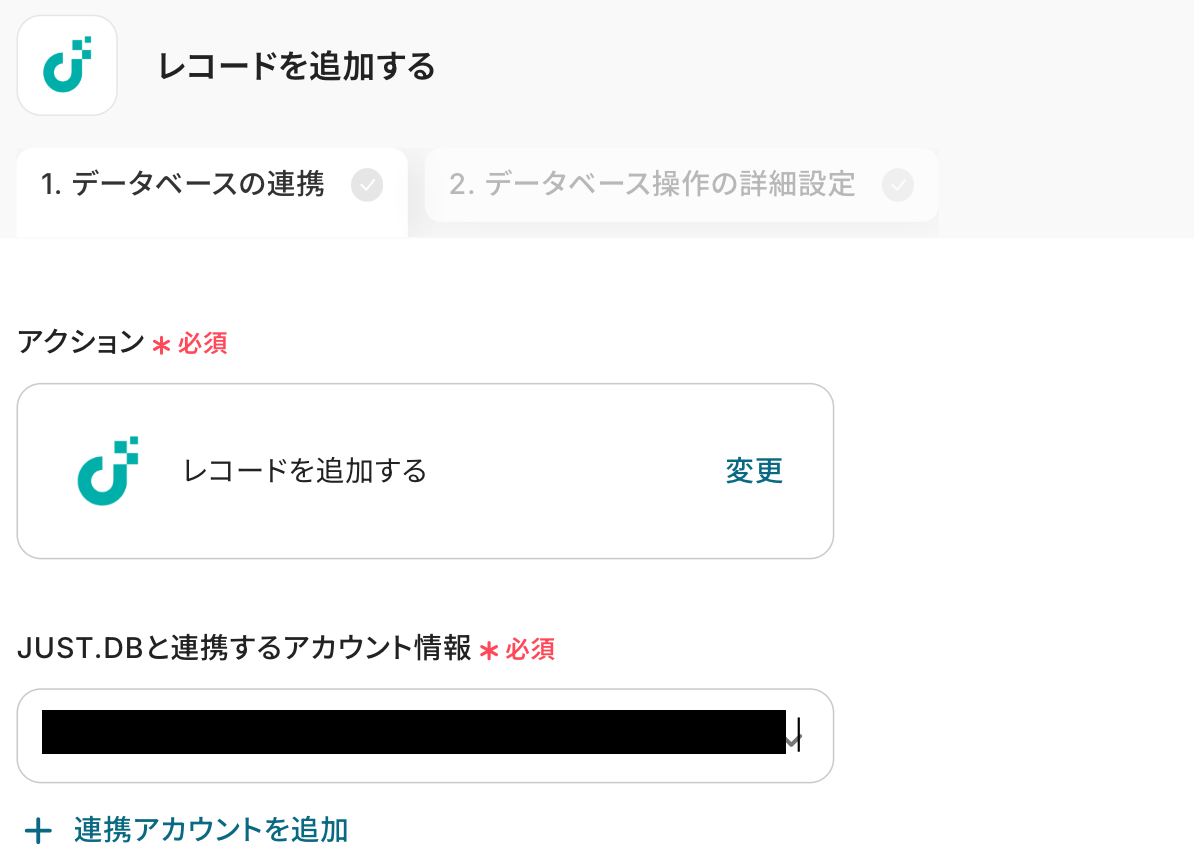Open the 2. データベース操作の詳細設定 tab
This screenshot has width=1194, height=868.
click(653, 185)
